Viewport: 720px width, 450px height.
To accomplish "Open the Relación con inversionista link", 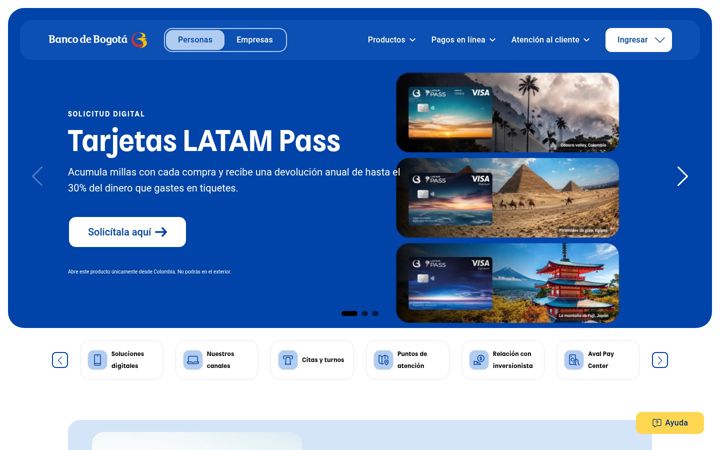I will [x=503, y=360].
